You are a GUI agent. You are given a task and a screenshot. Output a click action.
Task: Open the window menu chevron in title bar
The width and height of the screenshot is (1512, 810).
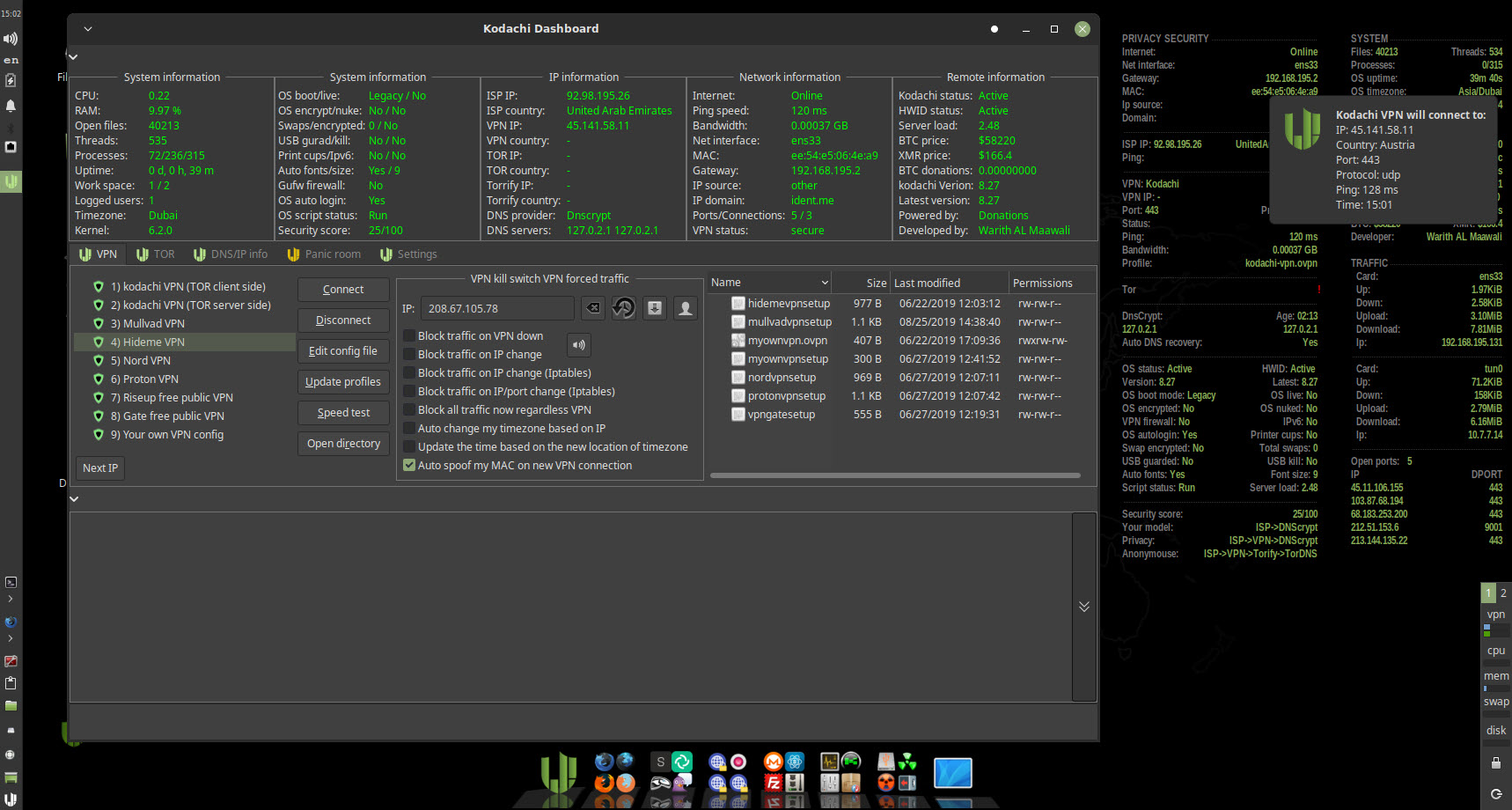point(88,29)
